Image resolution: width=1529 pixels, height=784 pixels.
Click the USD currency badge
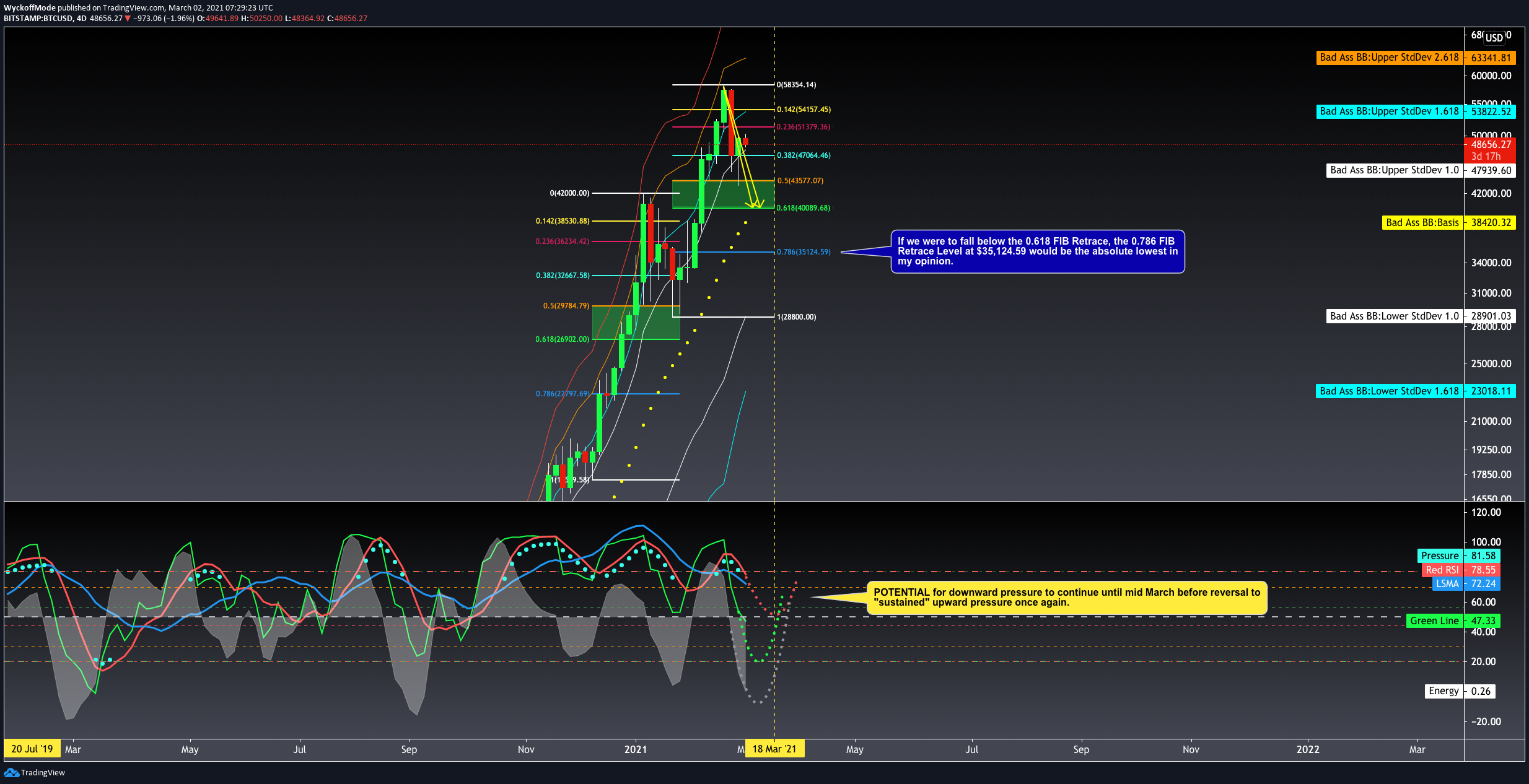point(1494,38)
